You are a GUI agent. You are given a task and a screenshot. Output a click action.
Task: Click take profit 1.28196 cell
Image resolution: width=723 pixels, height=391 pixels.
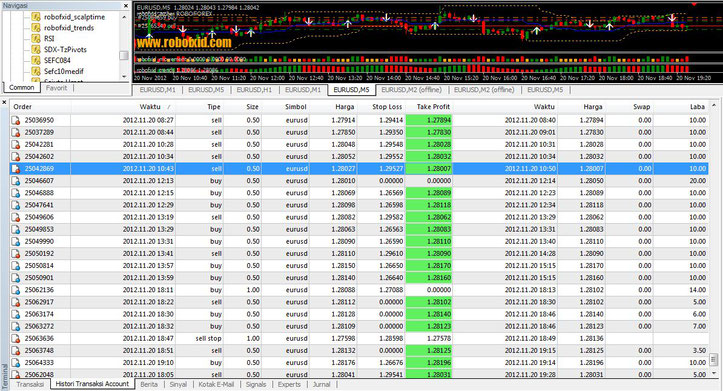point(429,363)
